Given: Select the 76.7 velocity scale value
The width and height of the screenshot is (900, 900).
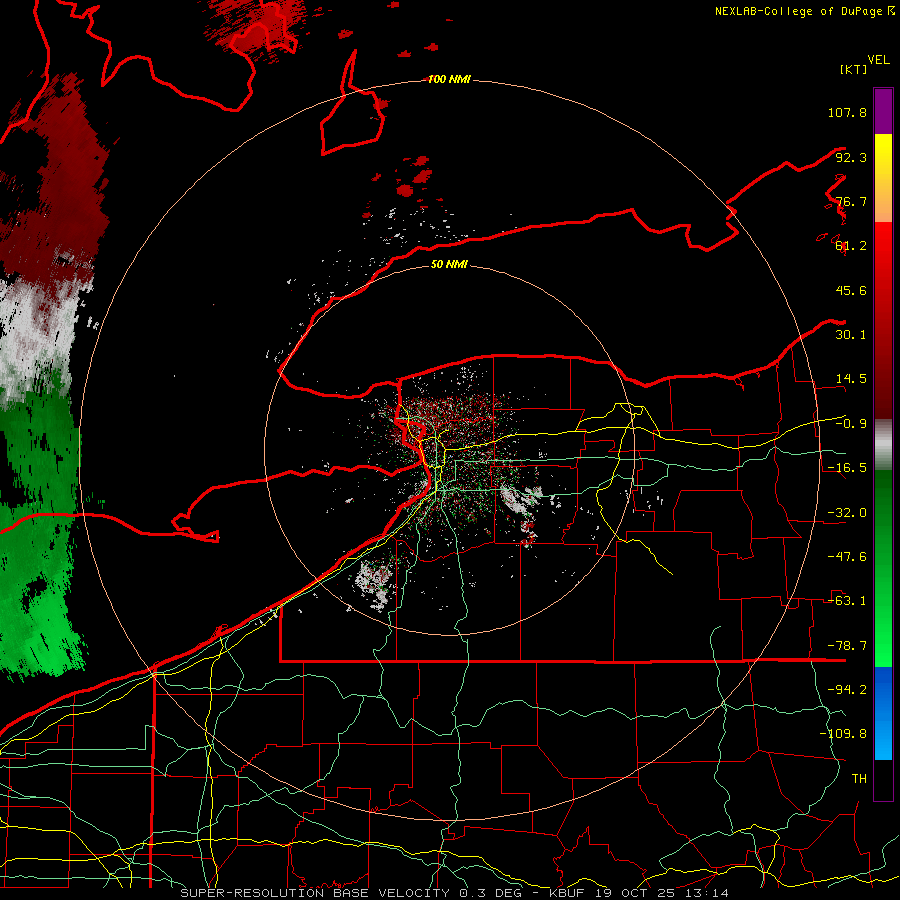Looking at the screenshot, I should pyautogui.click(x=851, y=201).
